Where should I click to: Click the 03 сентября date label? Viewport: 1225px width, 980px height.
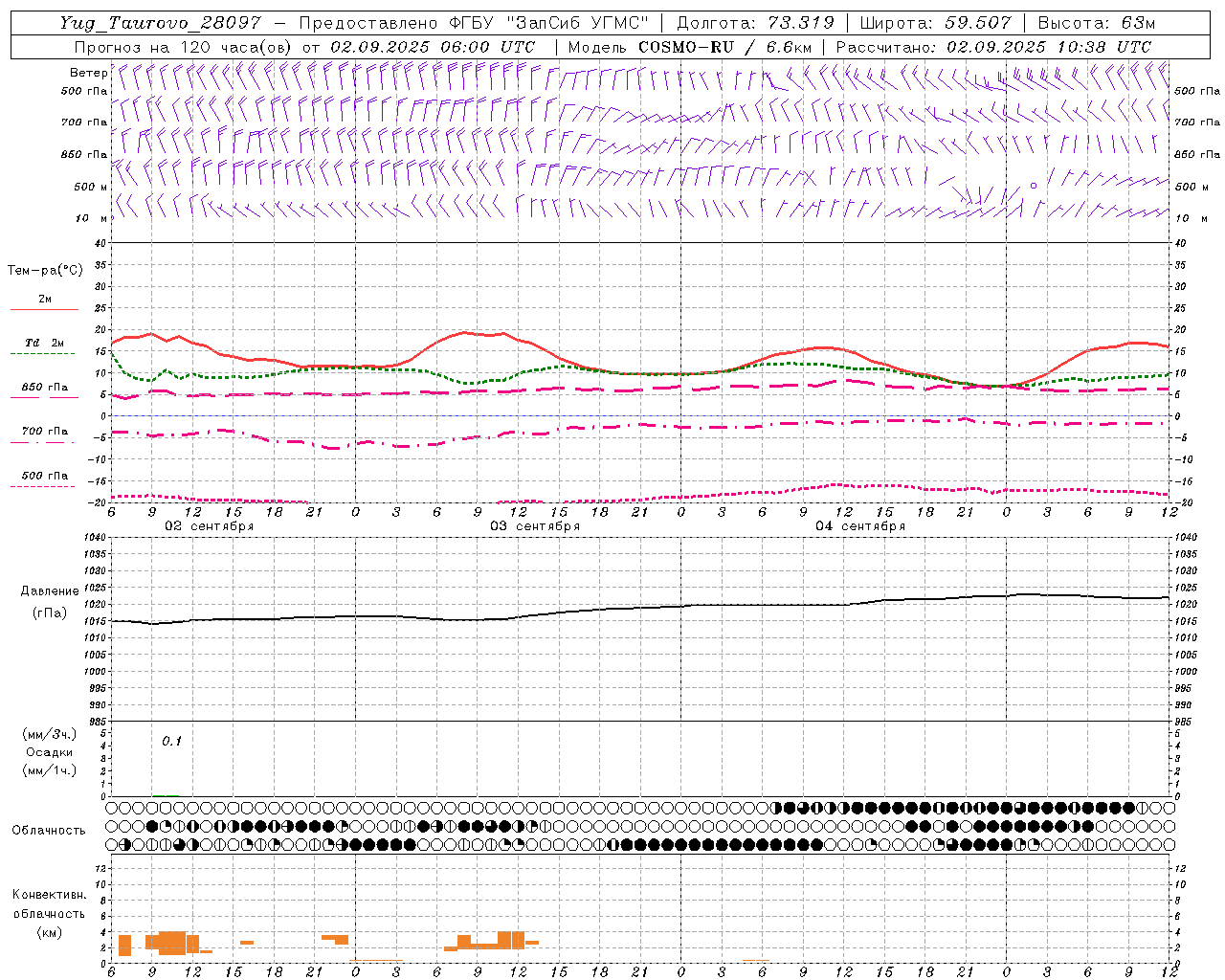(x=535, y=526)
